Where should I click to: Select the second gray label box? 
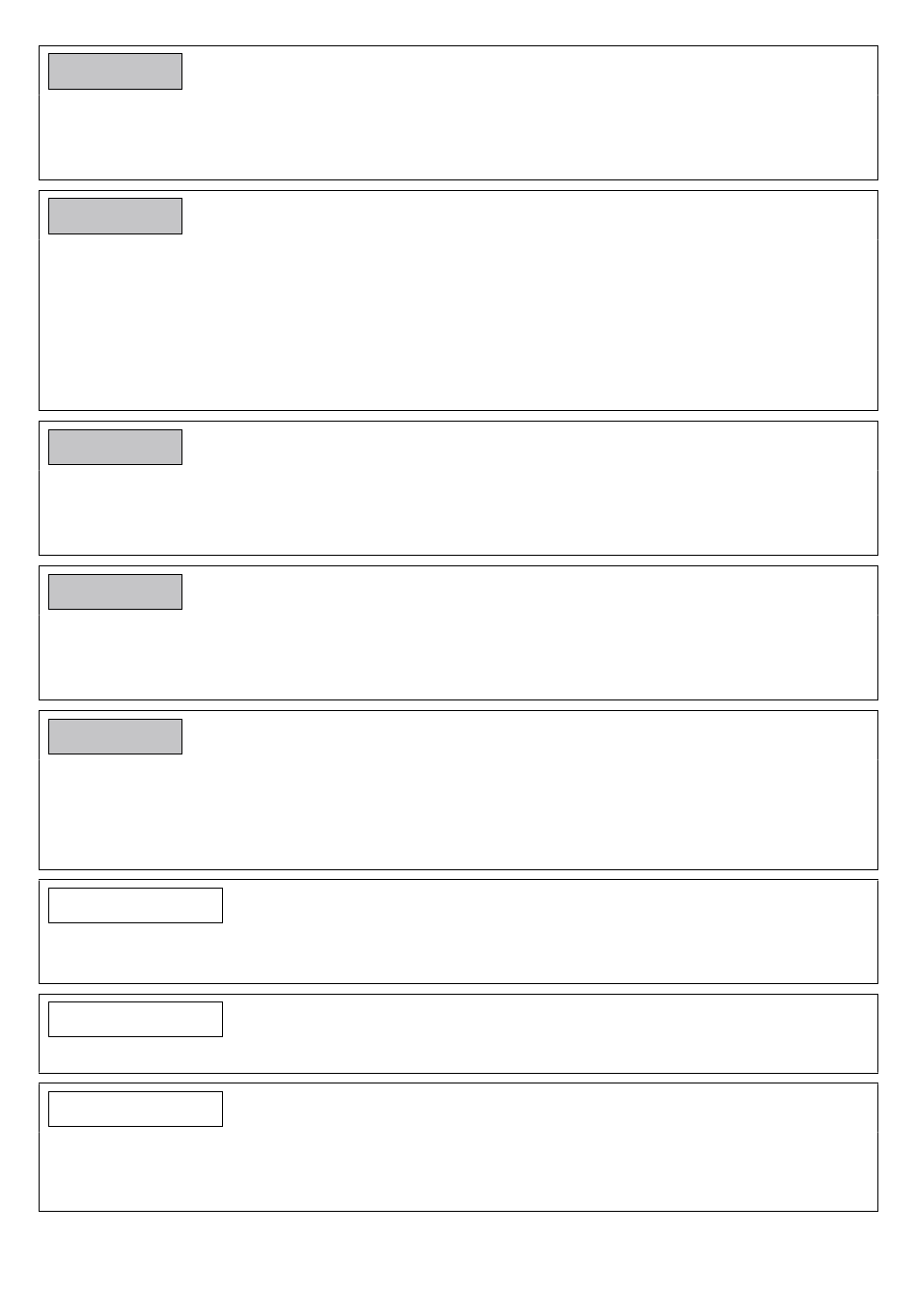(x=115, y=216)
